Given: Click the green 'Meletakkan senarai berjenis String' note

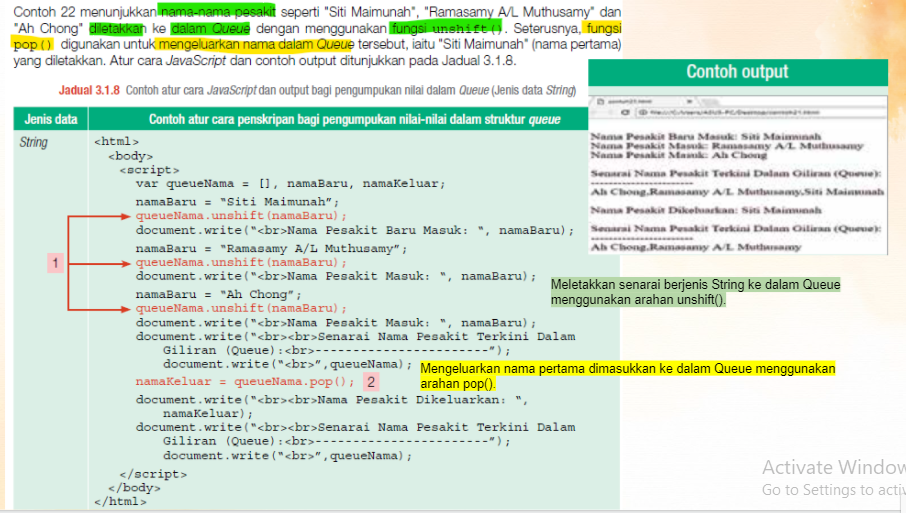Looking at the screenshot, I should click(695, 292).
